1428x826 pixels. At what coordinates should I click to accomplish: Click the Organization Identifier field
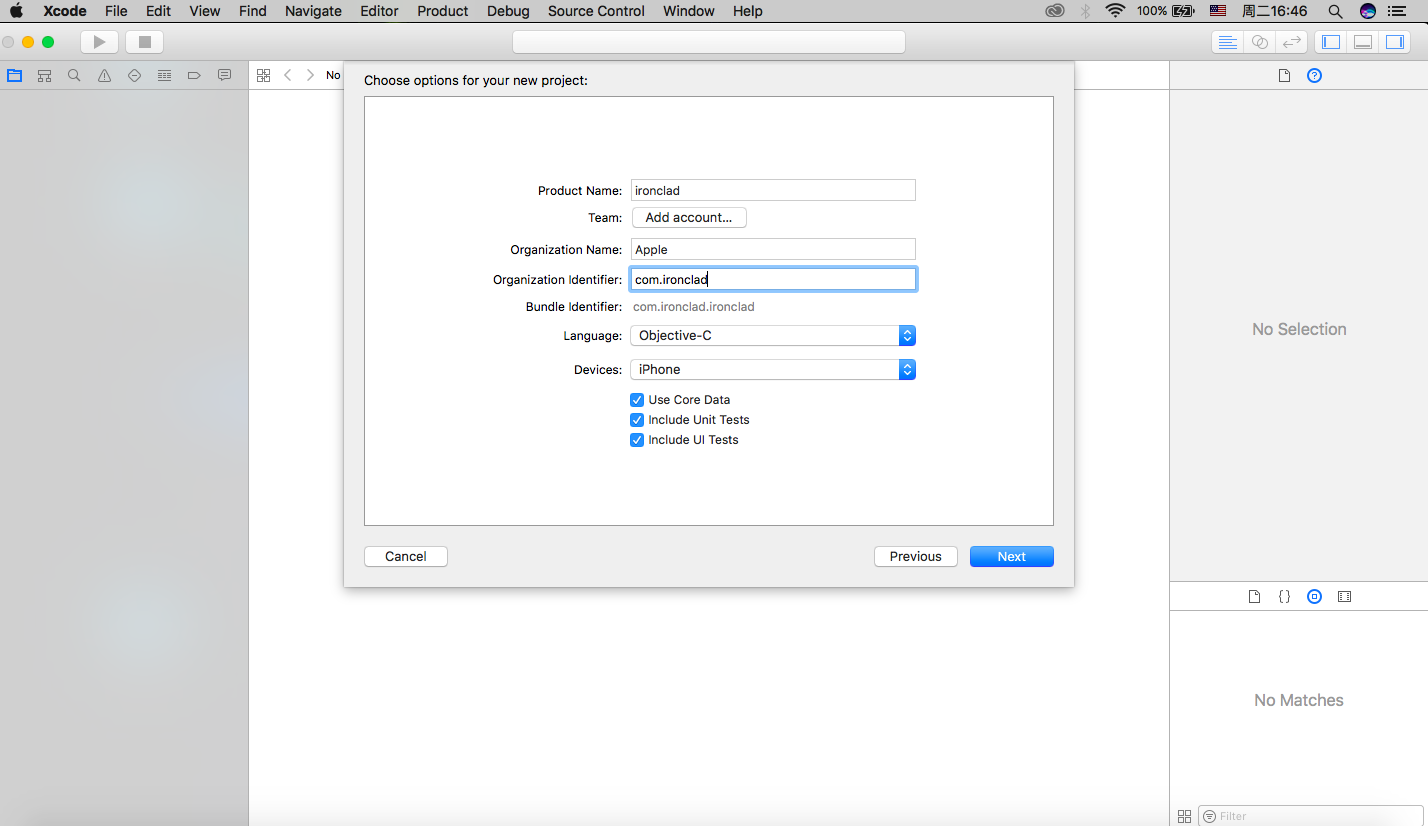point(773,279)
